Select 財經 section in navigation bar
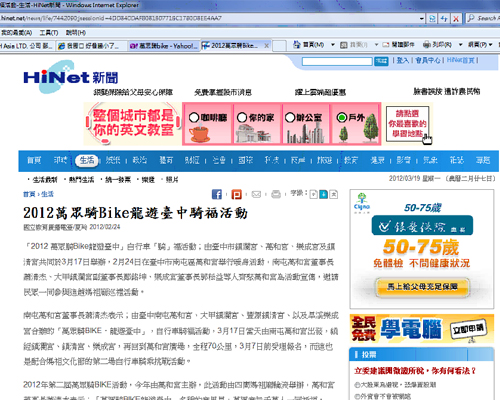Screen dimensions: 500x400 coord(192,160)
